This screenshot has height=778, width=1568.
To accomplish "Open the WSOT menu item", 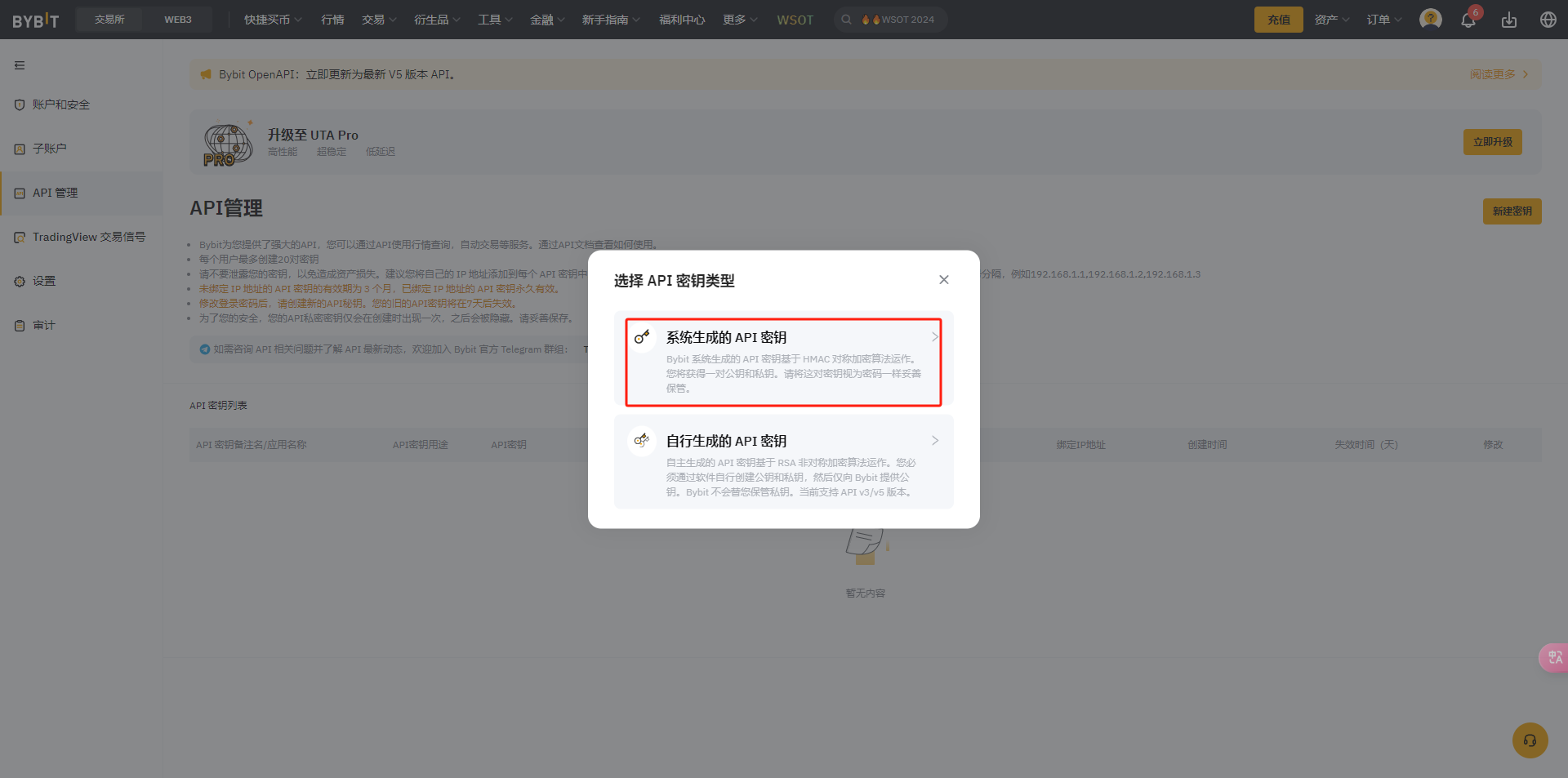I will pyautogui.click(x=795, y=20).
